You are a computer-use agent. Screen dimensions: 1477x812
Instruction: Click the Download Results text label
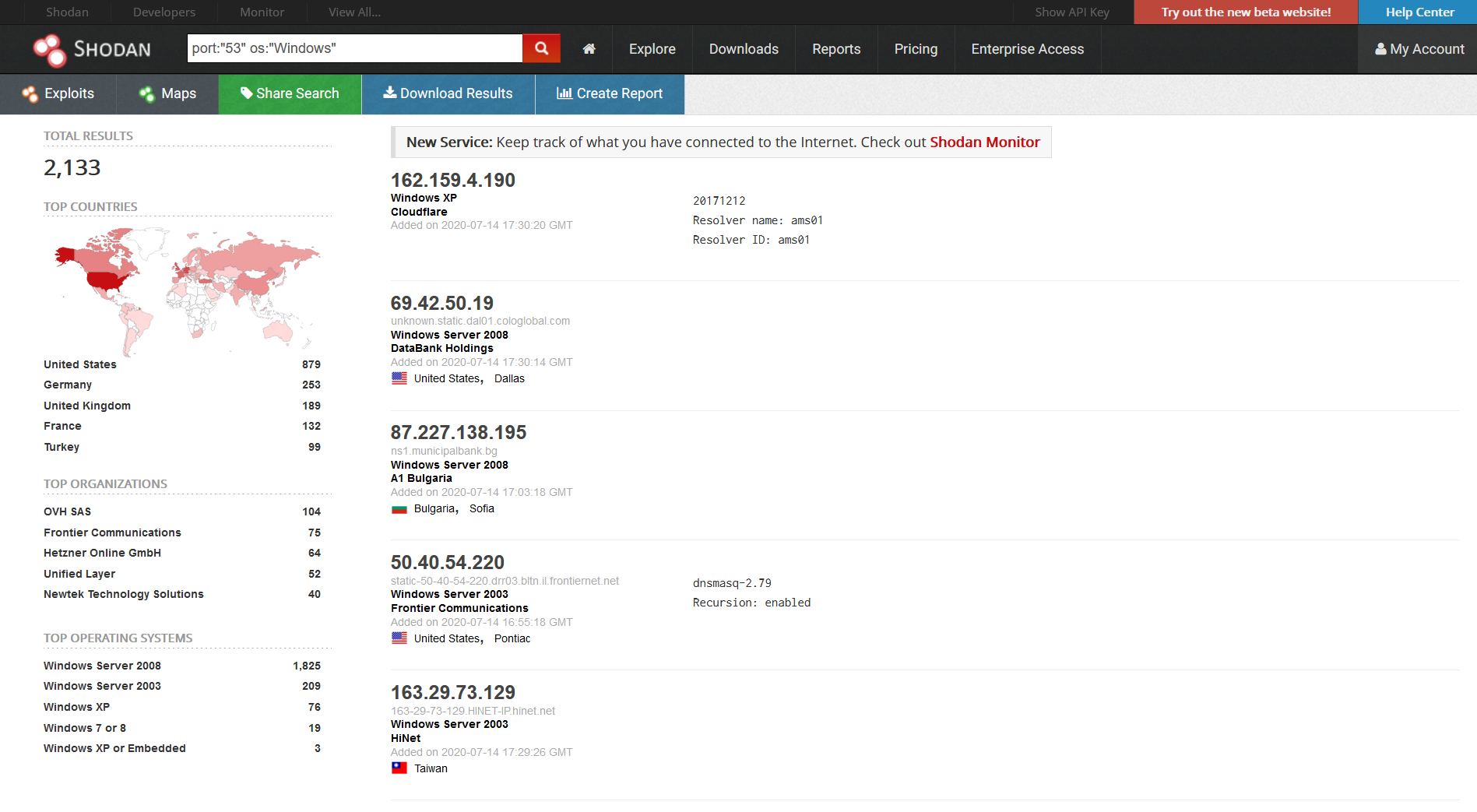[x=456, y=93]
